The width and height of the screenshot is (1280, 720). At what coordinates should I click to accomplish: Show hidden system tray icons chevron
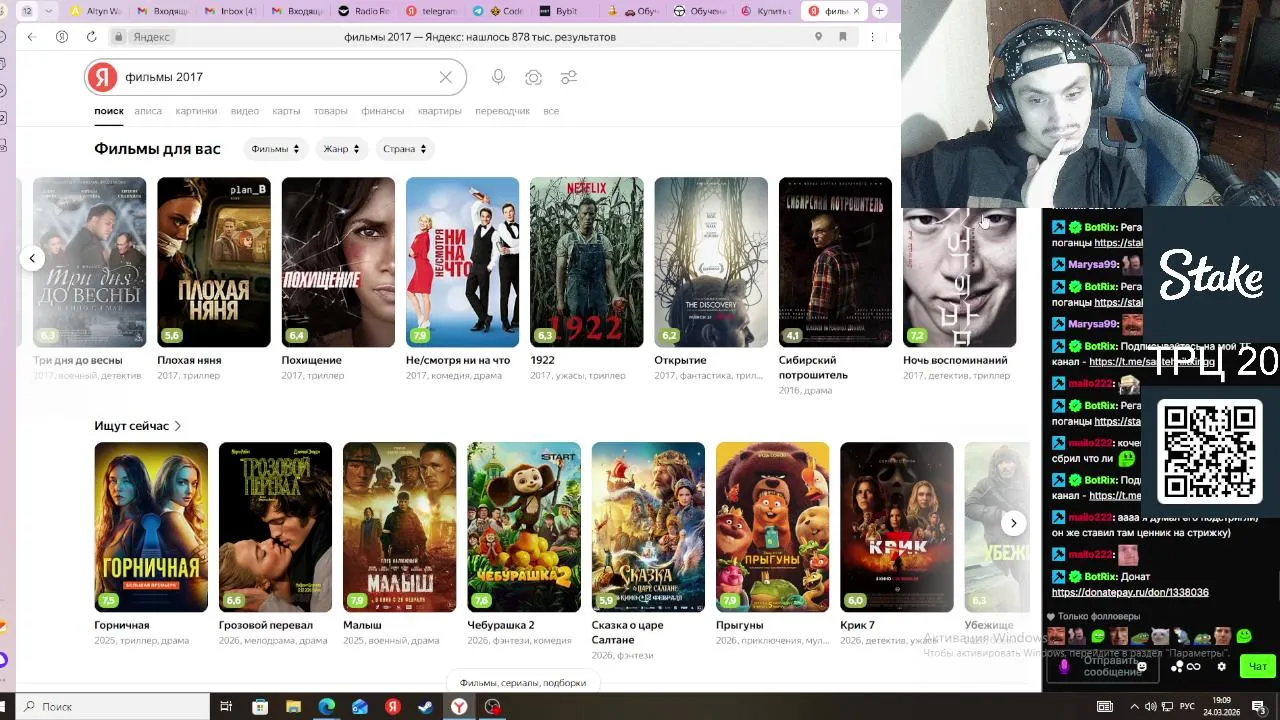coord(1134,707)
